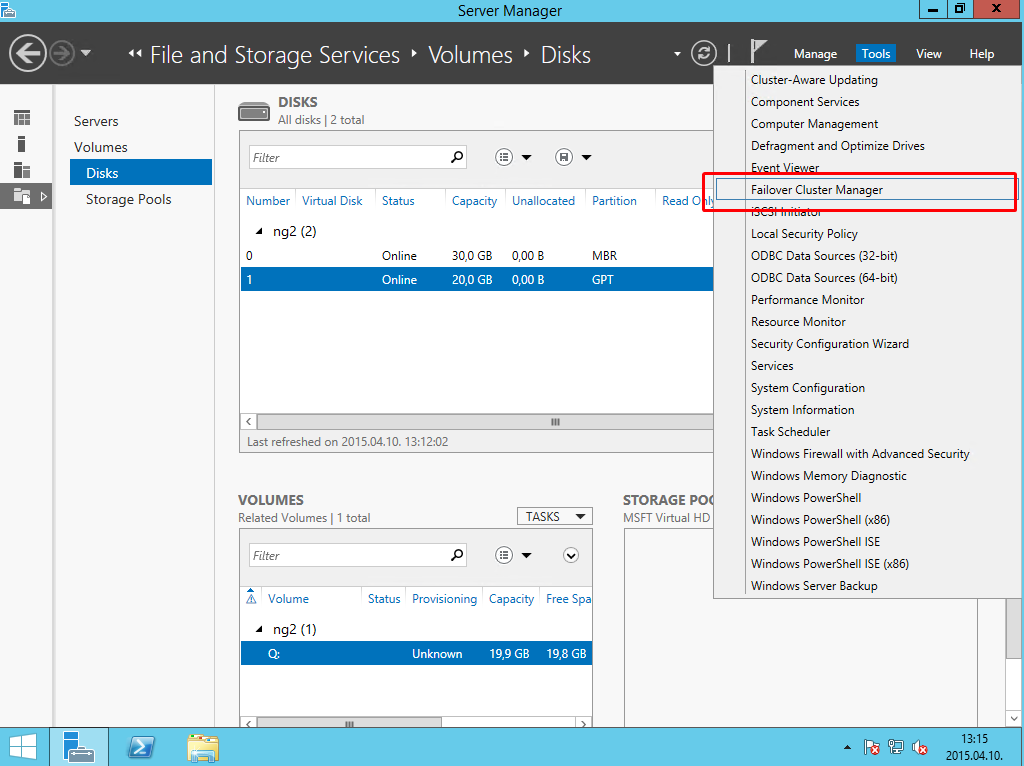Open Cluster-Aware Updating from Tools menu
Image resolution: width=1024 pixels, height=766 pixels.
click(814, 80)
